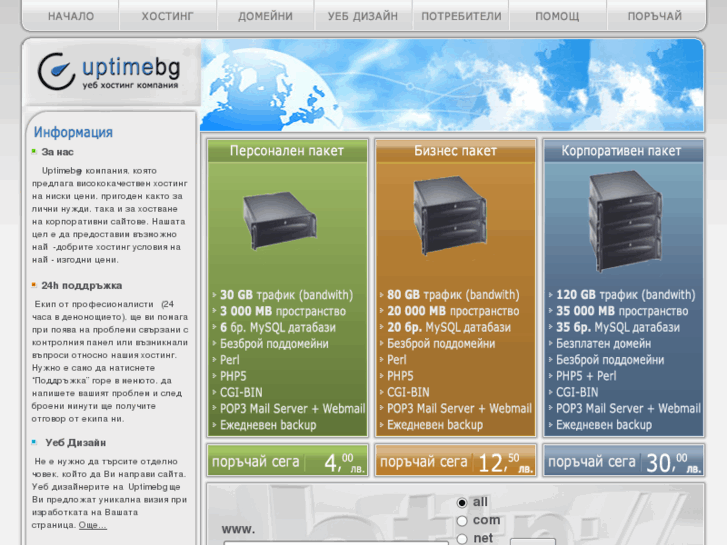Open the ПОМОЩ menu item
Viewport: 727px width, 545px height.
(x=557, y=16)
